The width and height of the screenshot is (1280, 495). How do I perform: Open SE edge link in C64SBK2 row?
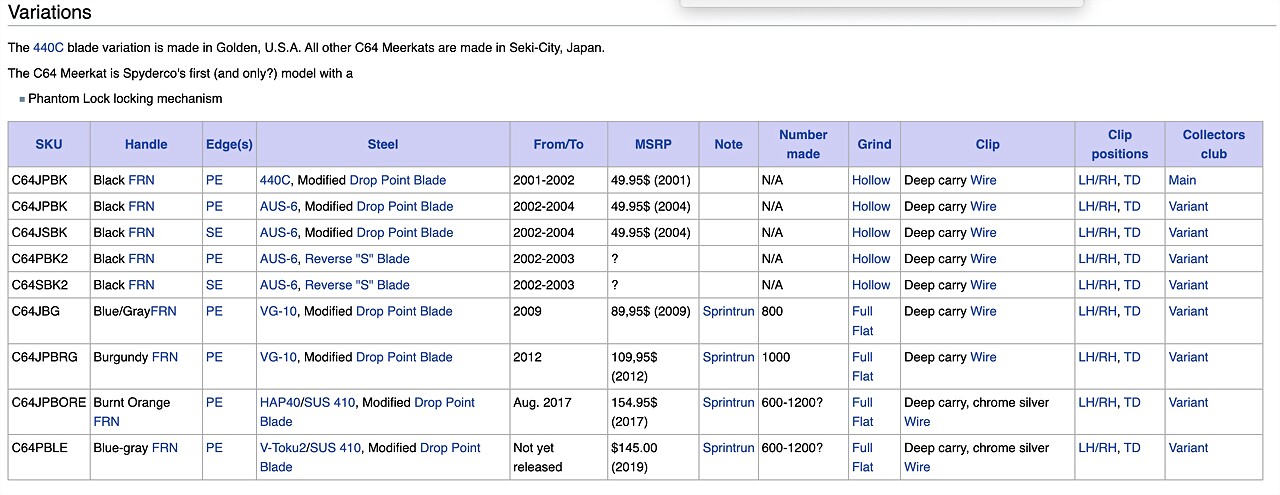pos(214,285)
